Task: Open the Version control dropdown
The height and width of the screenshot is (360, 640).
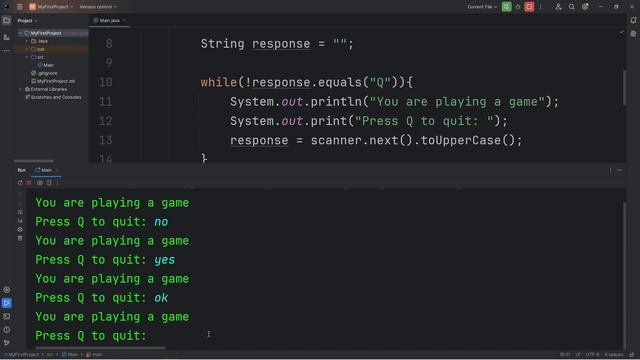Action: click(x=98, y=7)
